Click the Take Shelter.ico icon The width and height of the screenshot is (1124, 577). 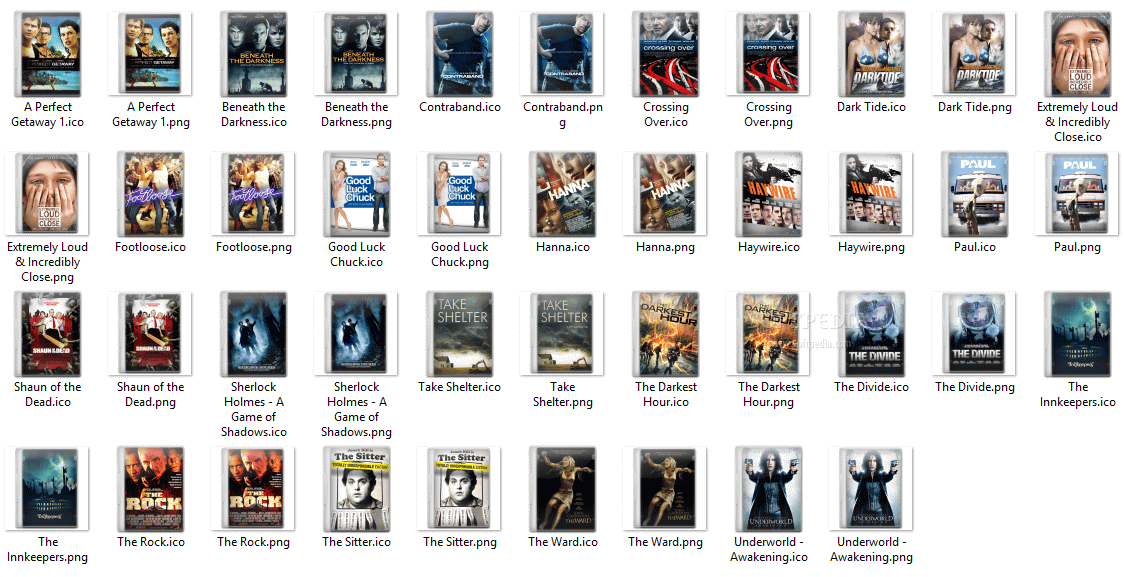point(459,334)
